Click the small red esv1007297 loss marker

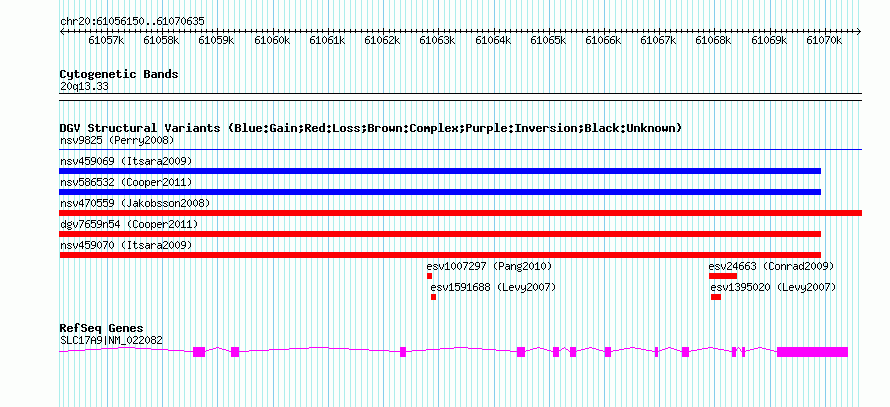click(430, 276)
